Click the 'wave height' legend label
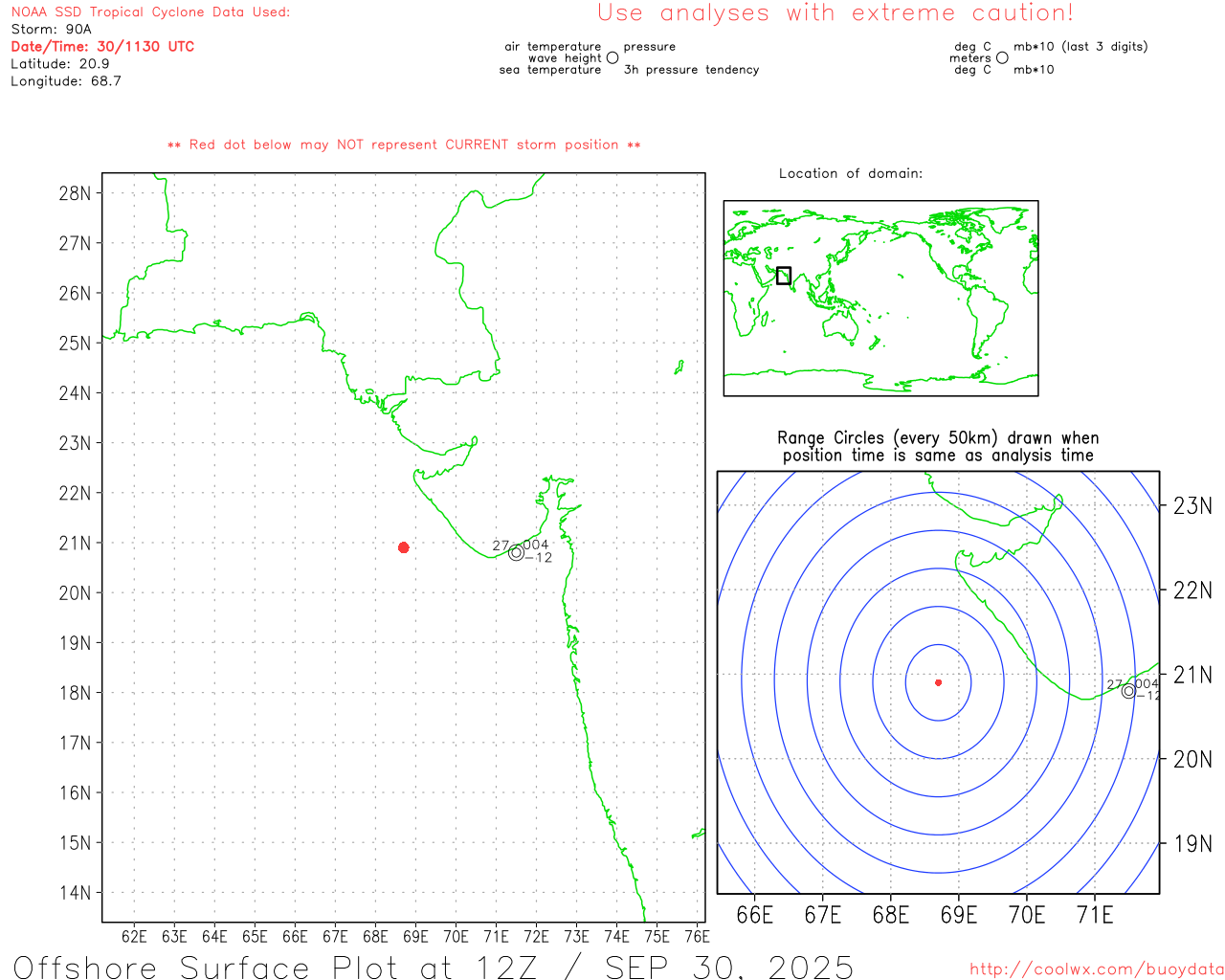This screenshot has height=980, width=1225. tap(565, 57)
